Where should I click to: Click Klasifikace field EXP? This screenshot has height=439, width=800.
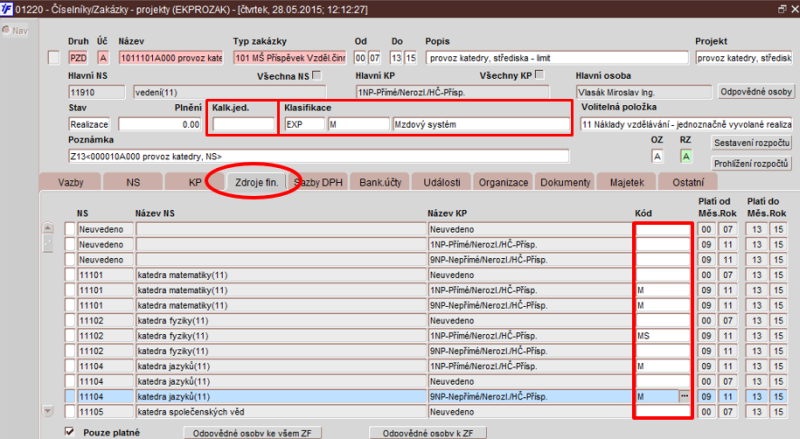click(304, 124)
